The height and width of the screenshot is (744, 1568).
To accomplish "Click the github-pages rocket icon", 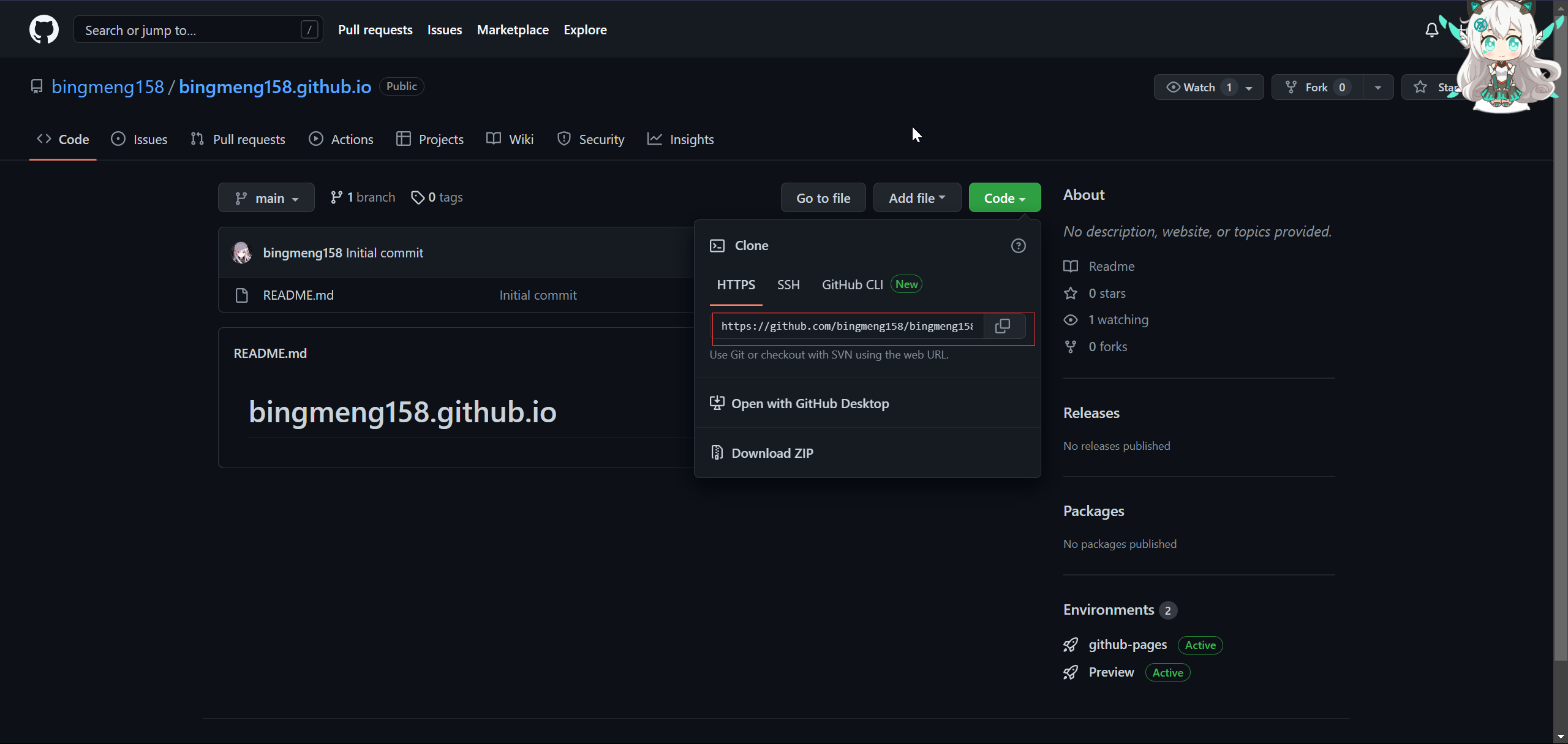I will tap(1071, 645).
